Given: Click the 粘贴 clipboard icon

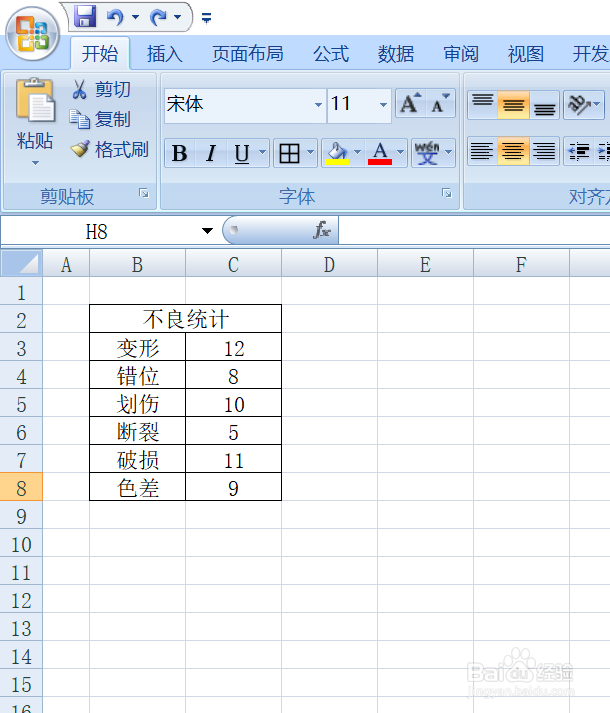Looking at the screenshot, I should (35, 100).
